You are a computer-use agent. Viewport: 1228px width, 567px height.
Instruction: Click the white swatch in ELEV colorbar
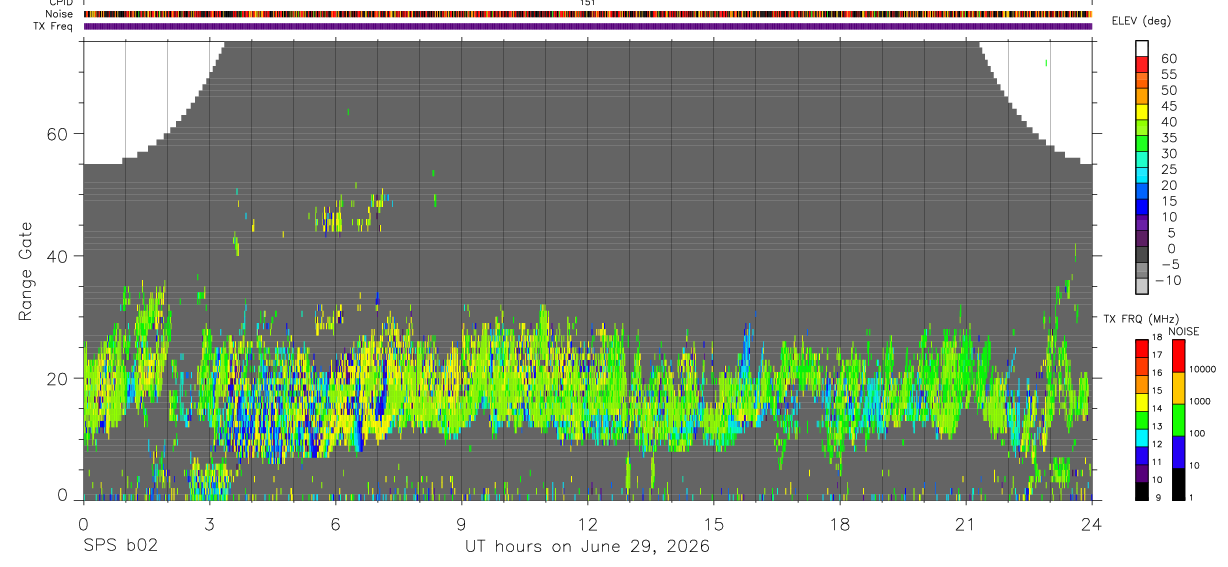click(1142, 48)
